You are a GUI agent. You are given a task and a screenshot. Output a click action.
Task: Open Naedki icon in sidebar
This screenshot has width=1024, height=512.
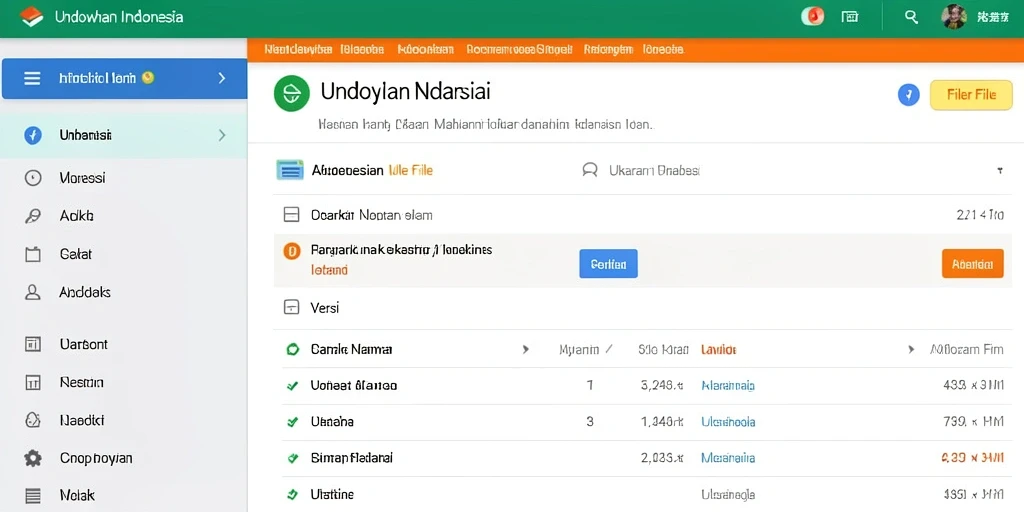click(x=33, y=420)
